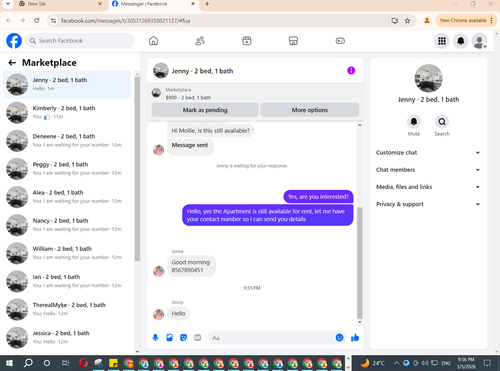
Task: Attach a photo file icon
Action: coord(170,338)
